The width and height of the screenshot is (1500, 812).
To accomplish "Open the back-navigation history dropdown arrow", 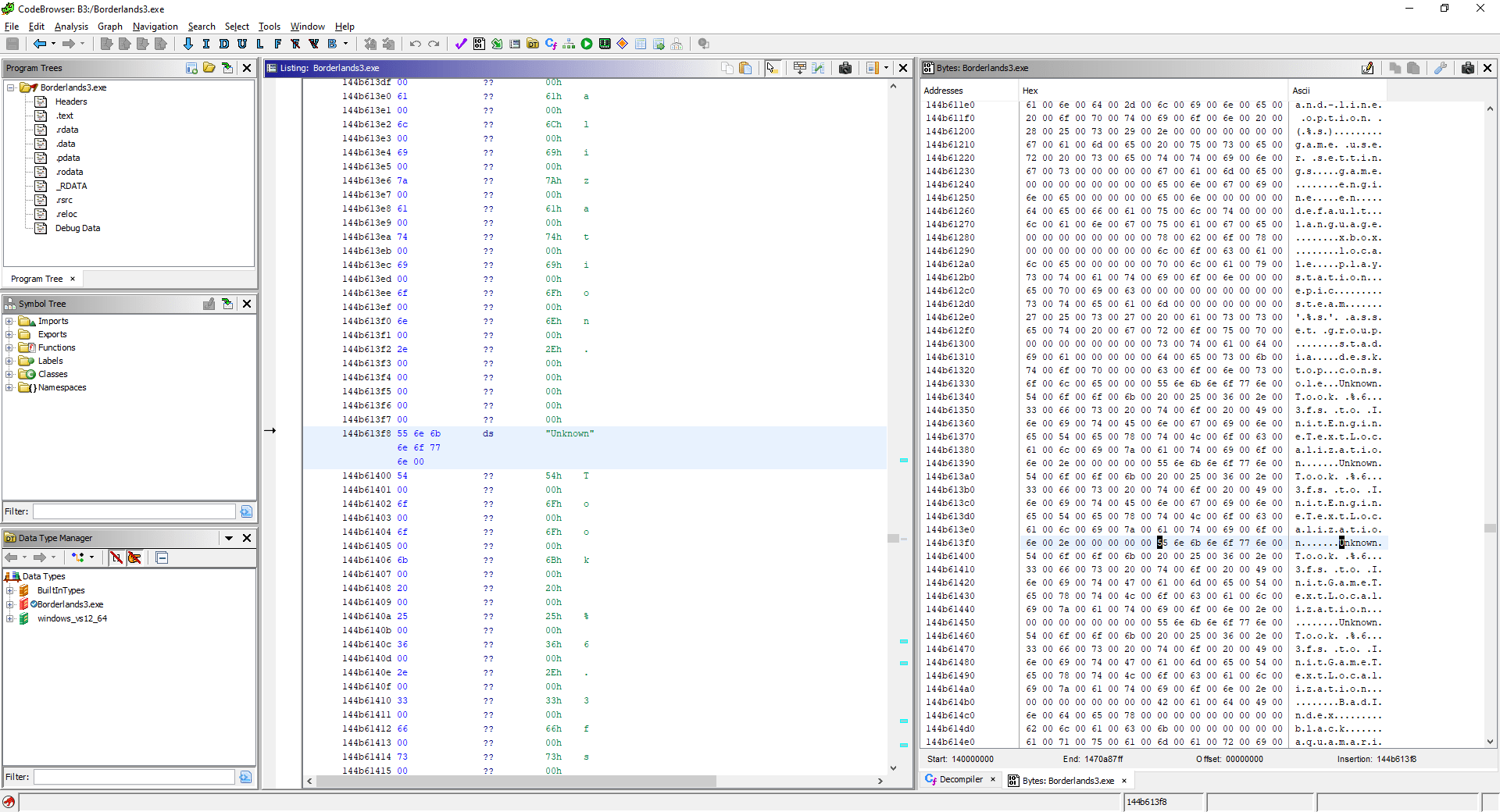I will point(52,44).
